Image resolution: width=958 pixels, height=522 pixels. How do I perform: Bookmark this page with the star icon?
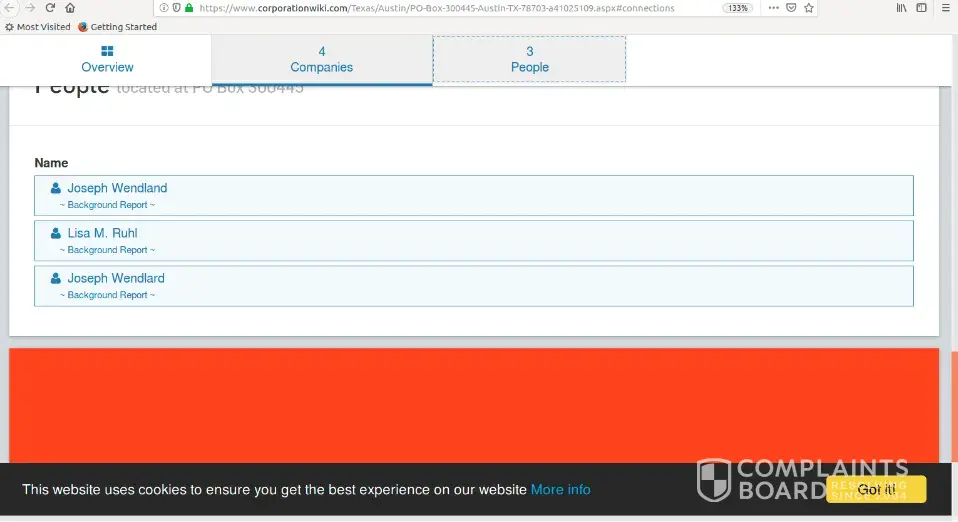[809, 8]
